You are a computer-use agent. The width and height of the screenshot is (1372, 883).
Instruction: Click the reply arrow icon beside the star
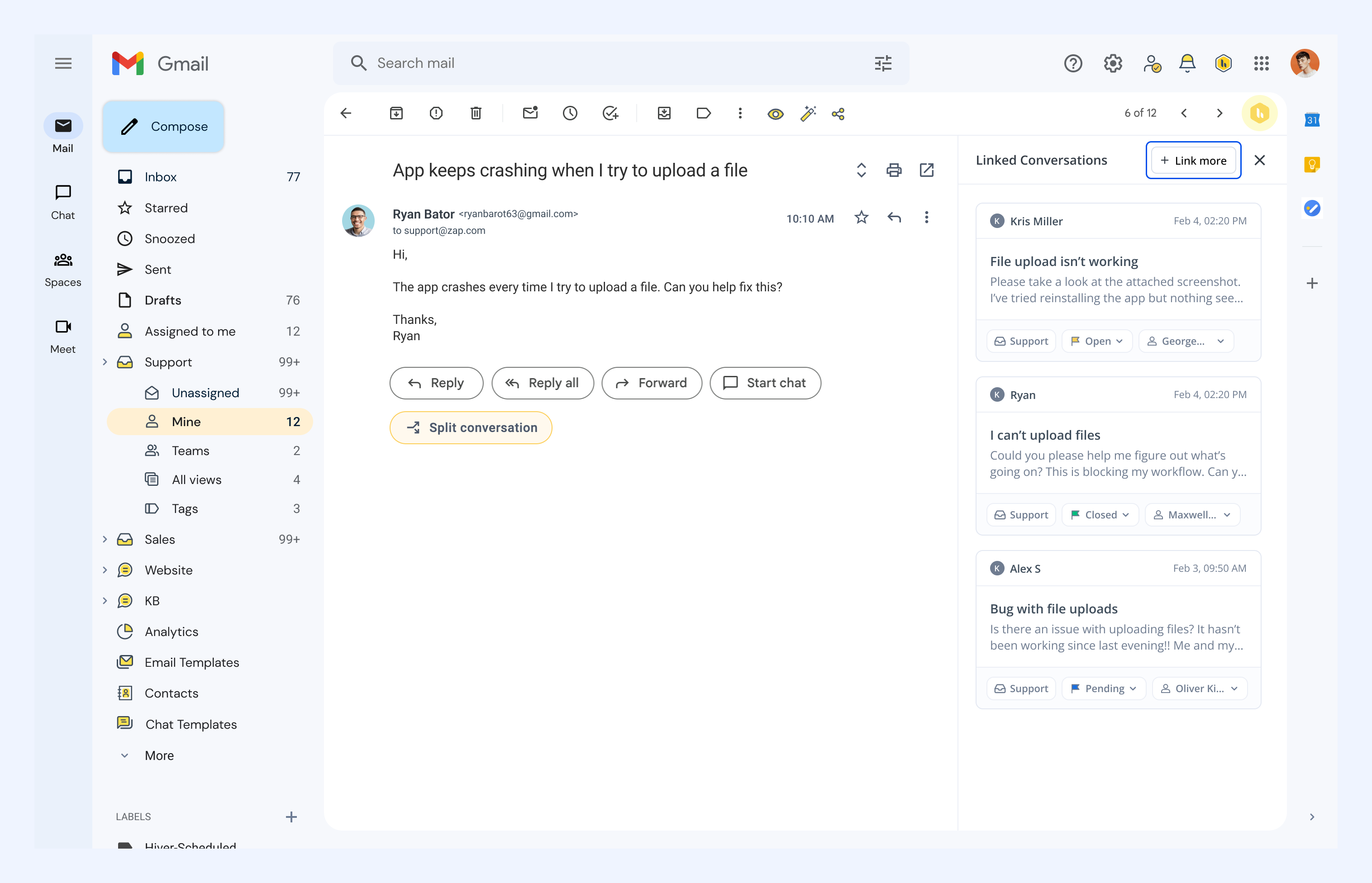(x=894, y=217)
